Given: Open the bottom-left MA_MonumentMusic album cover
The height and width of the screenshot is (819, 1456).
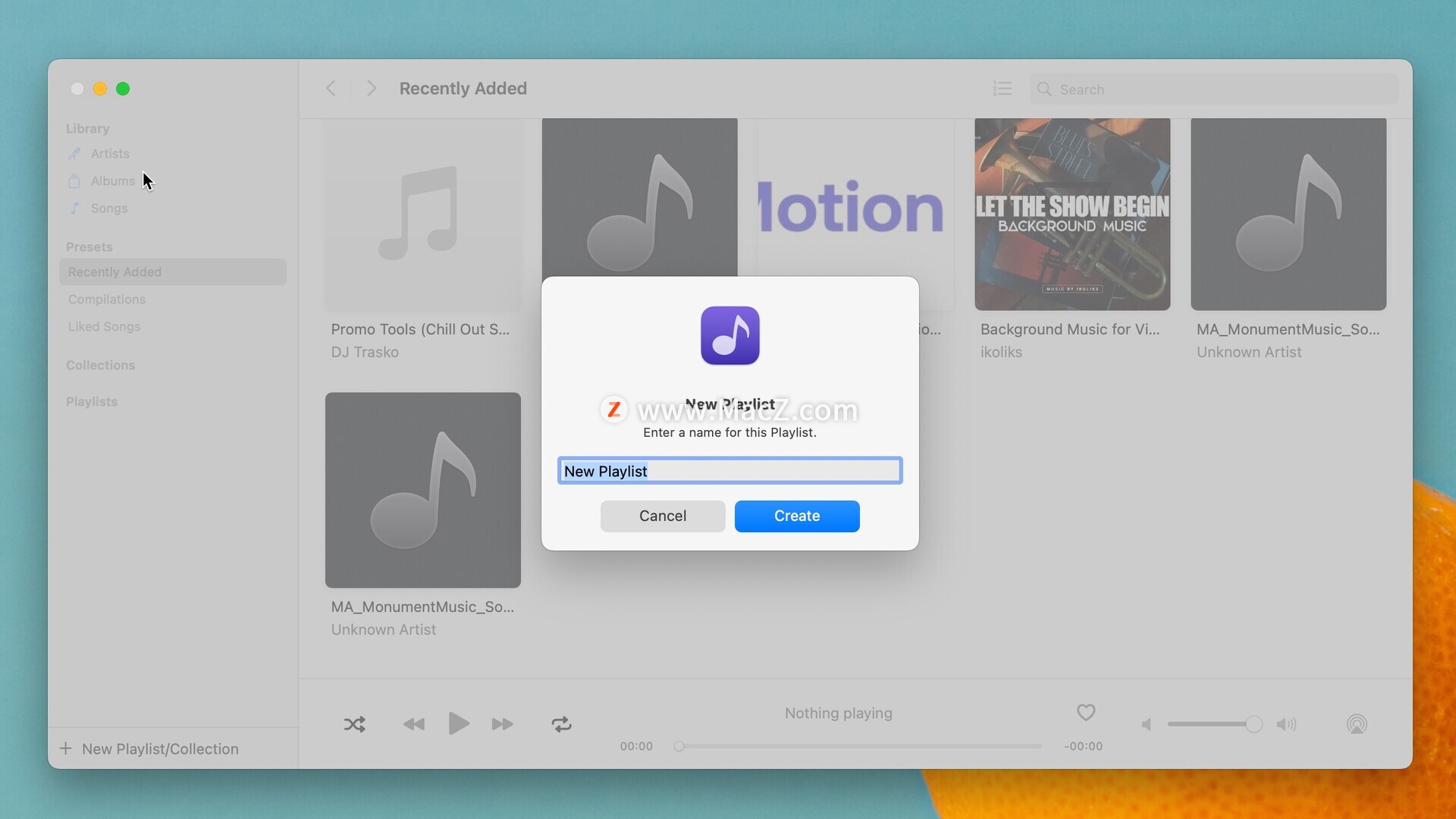Looking at the screenshot, I should point(423,490).
